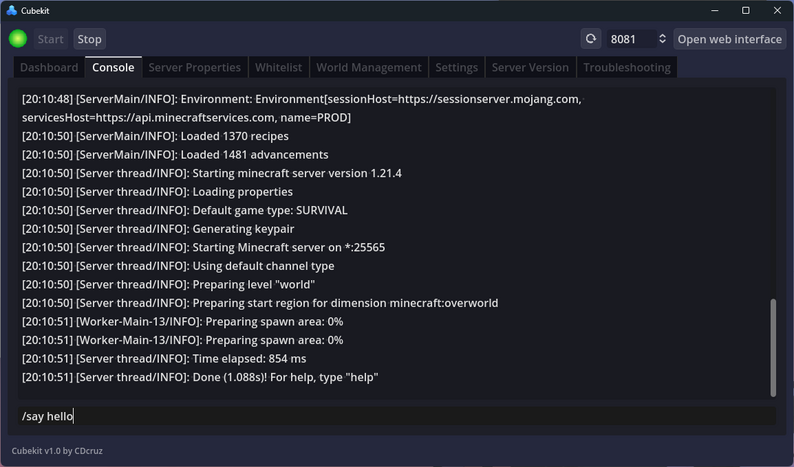Maximize the Cubekit window
This screenshot has width=794, height=467.
tap(745, 10)
